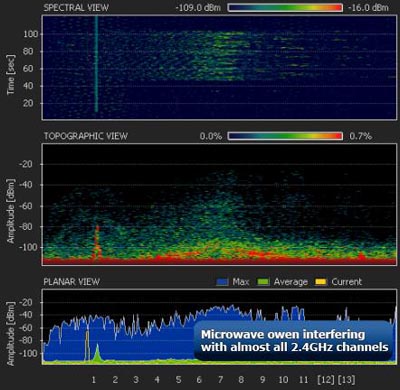This screenshot has height=390, width=400.
Task: Click the 0.7% density label
Action: [360, 136]
